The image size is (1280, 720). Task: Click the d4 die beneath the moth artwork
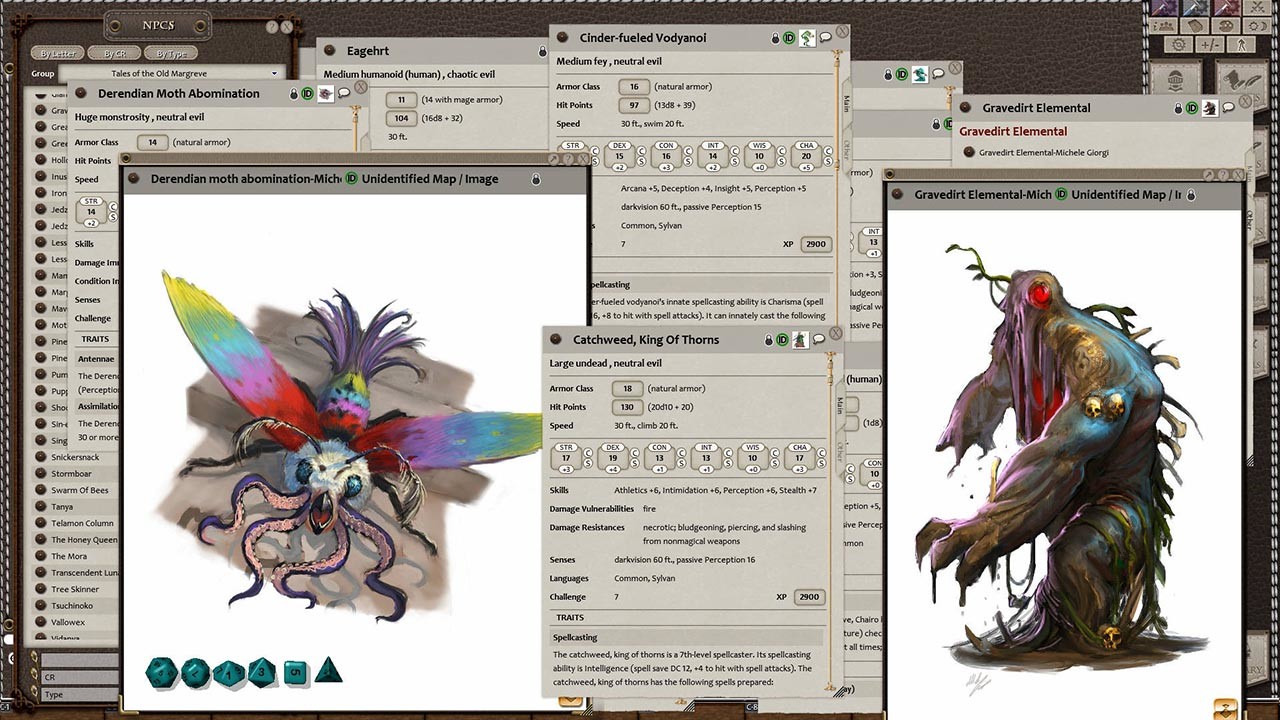tap(326, 672)
